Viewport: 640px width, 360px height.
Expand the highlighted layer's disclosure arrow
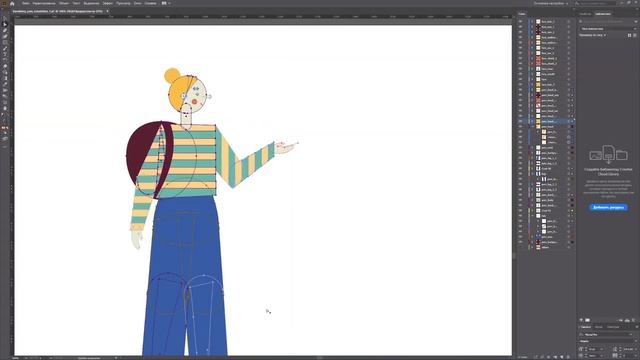coord(533,121)
